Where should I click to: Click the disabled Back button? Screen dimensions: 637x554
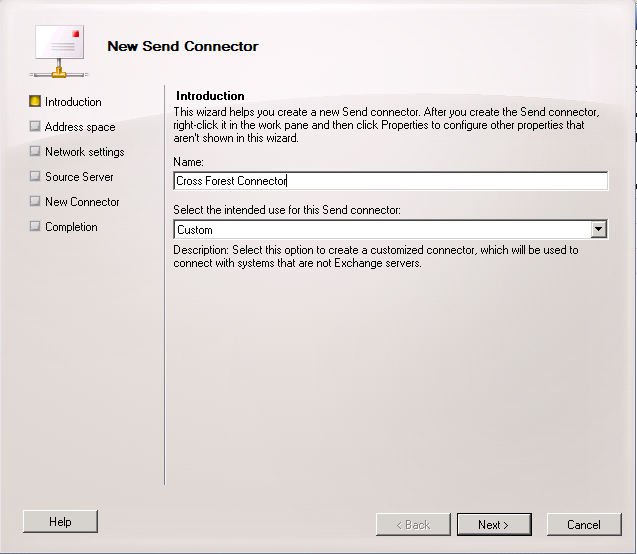pos(413,524)
